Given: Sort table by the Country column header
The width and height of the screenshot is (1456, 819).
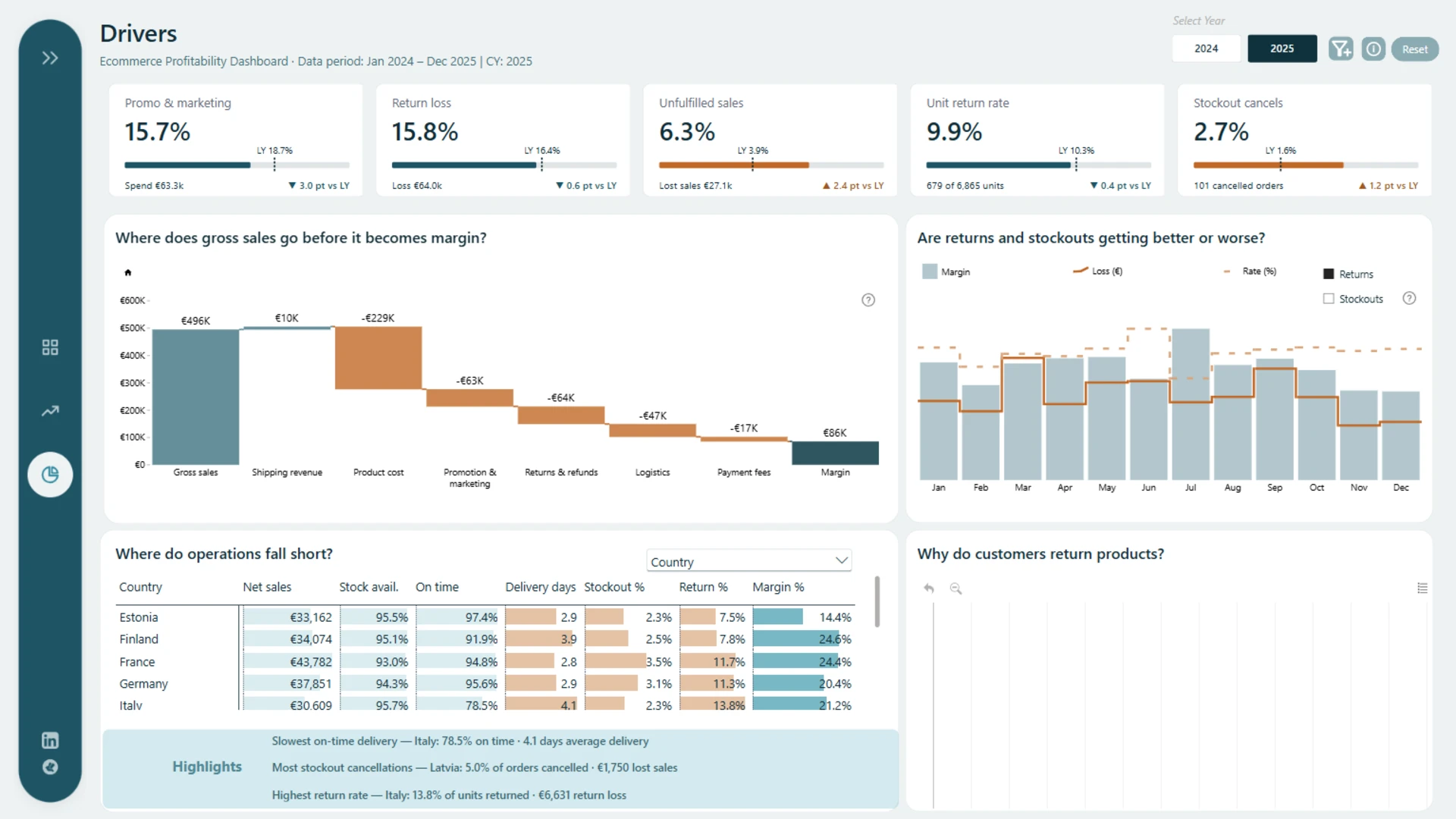Looking at the screenshot, I should click(140, 587).
